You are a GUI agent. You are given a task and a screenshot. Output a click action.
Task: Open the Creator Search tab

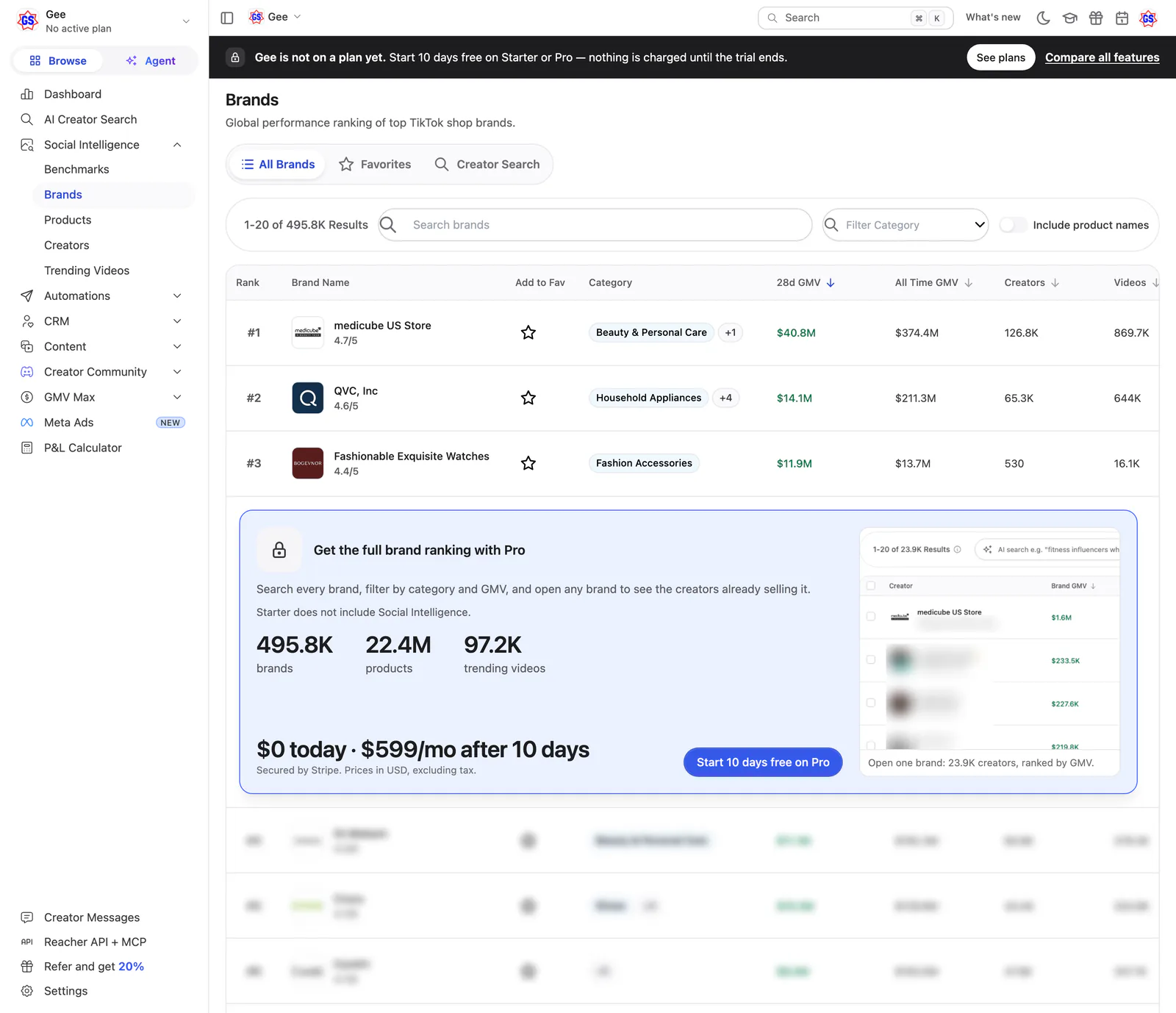click(487, 165)
